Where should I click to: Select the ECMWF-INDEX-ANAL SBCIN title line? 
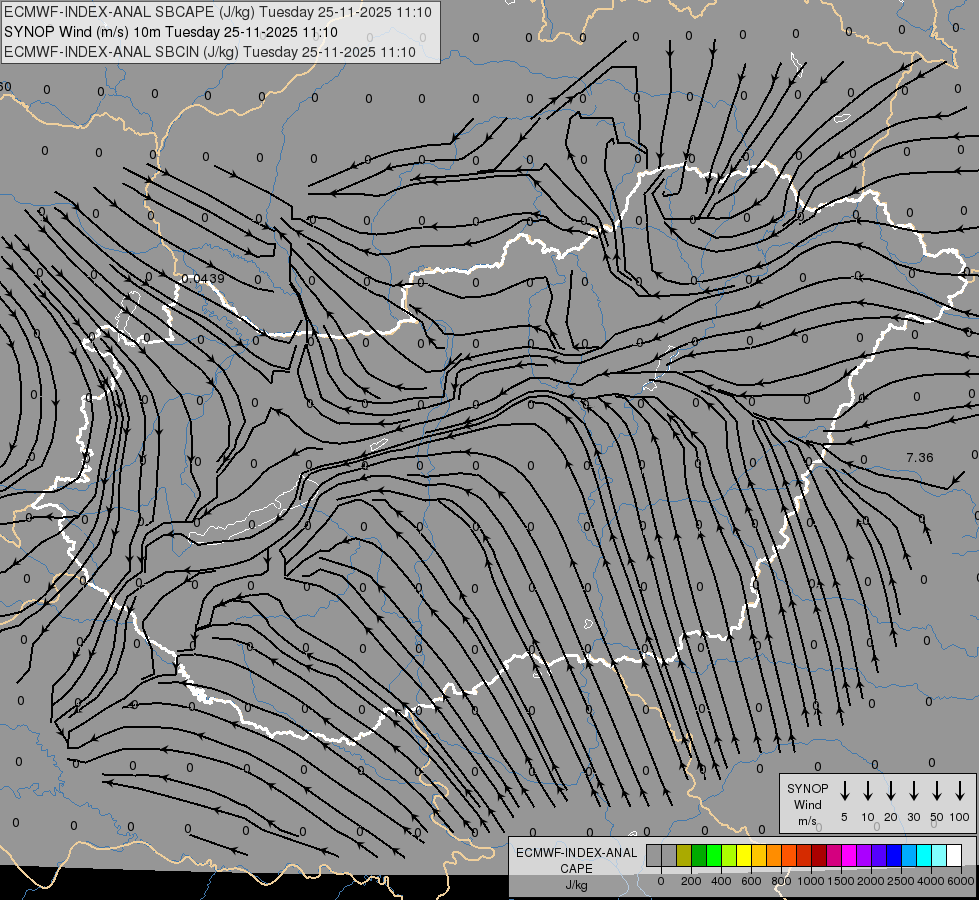pos(210,52)
